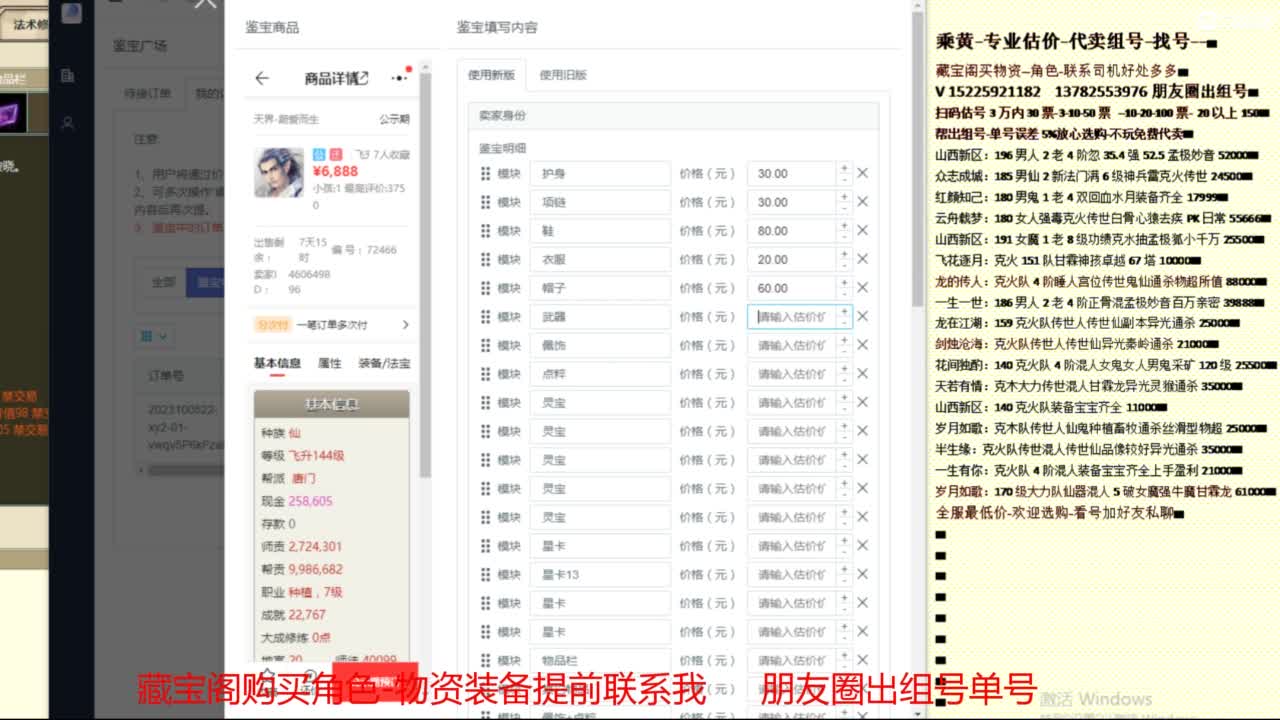Click the 飞升144级 level text

coord(316,456)
